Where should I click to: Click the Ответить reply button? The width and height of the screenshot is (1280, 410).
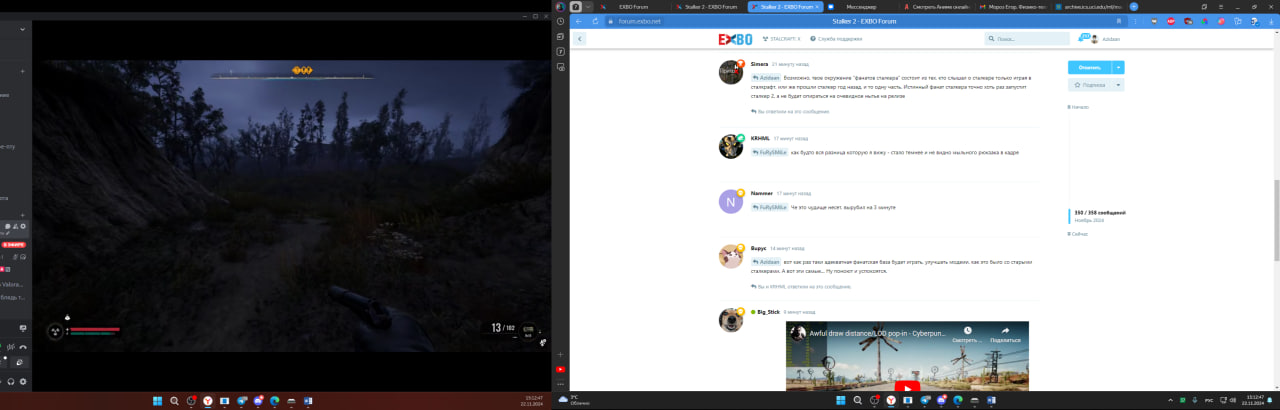point(1090,67)
